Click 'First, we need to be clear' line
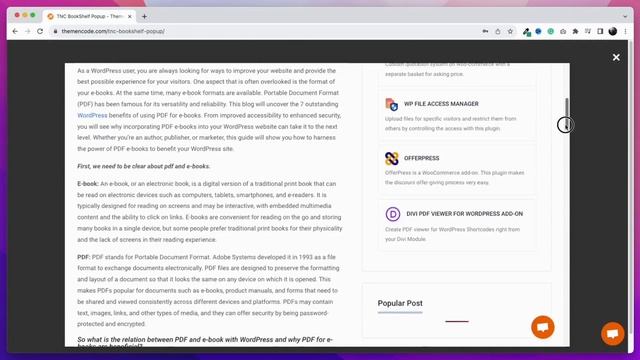 144,166
